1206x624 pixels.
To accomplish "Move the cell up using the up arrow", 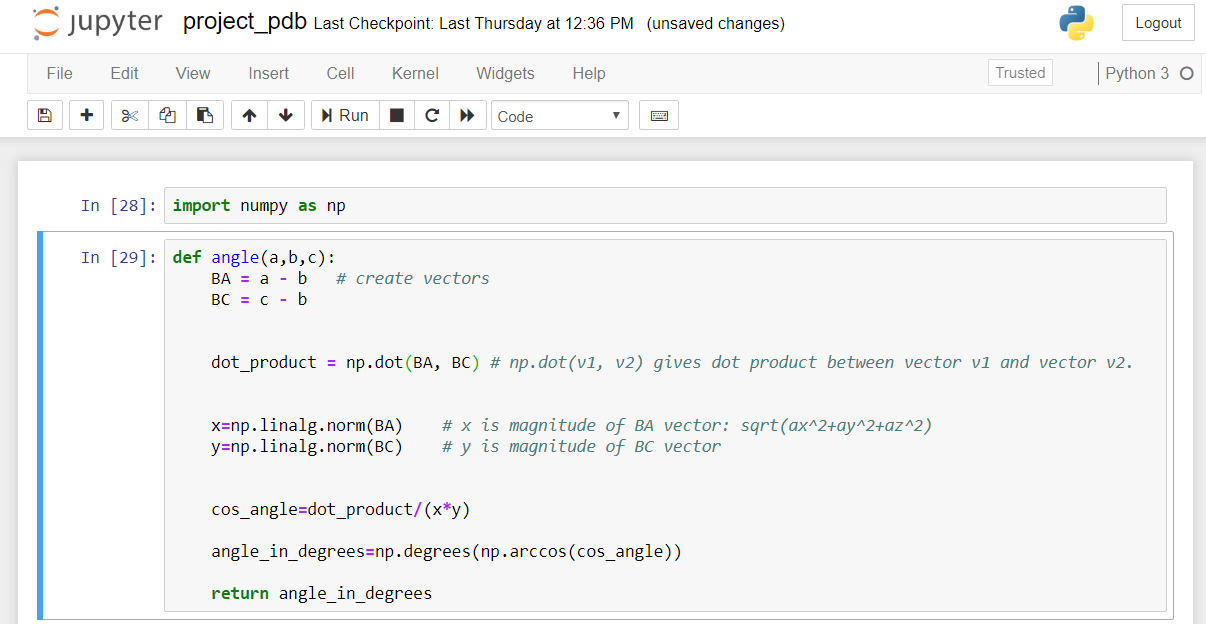I will tap(249, 115).
